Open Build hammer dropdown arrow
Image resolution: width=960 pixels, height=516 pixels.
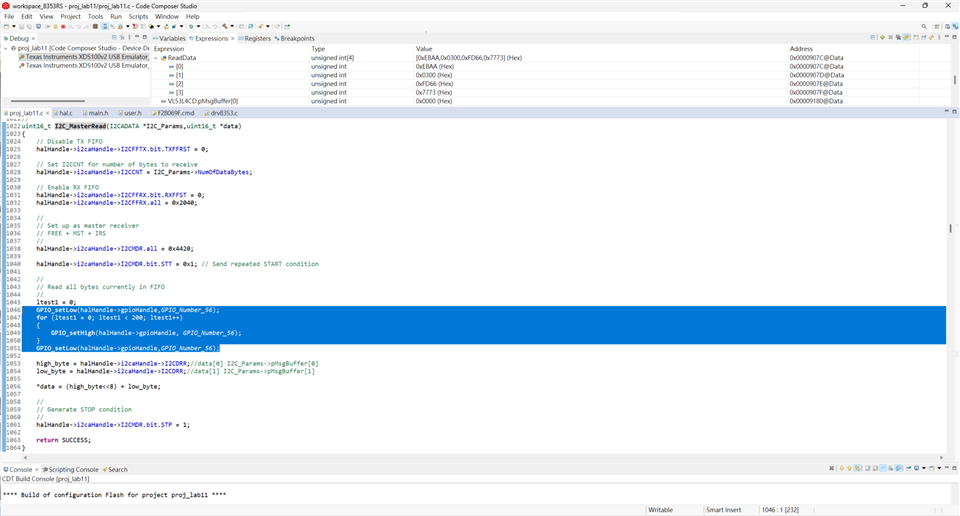click(x=232, y=26)
